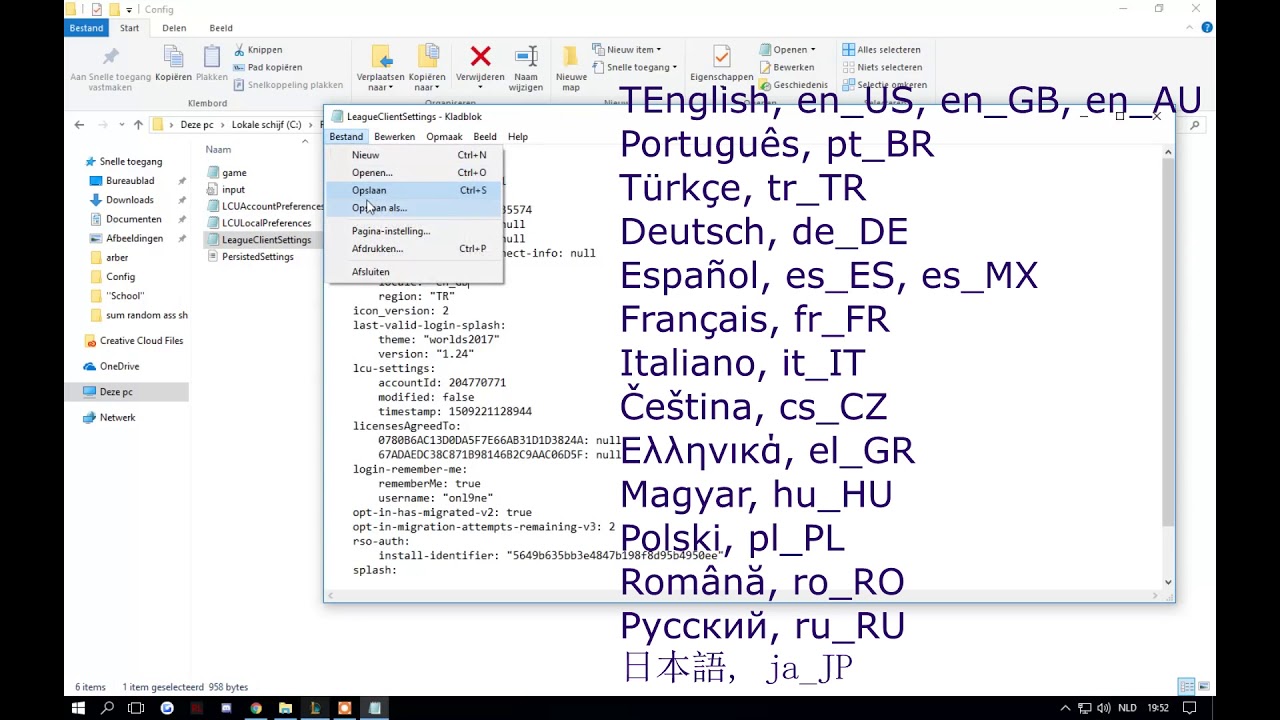Click Alles selecteren in ribbon
The image size is (1280, 720).
point(881,50)
